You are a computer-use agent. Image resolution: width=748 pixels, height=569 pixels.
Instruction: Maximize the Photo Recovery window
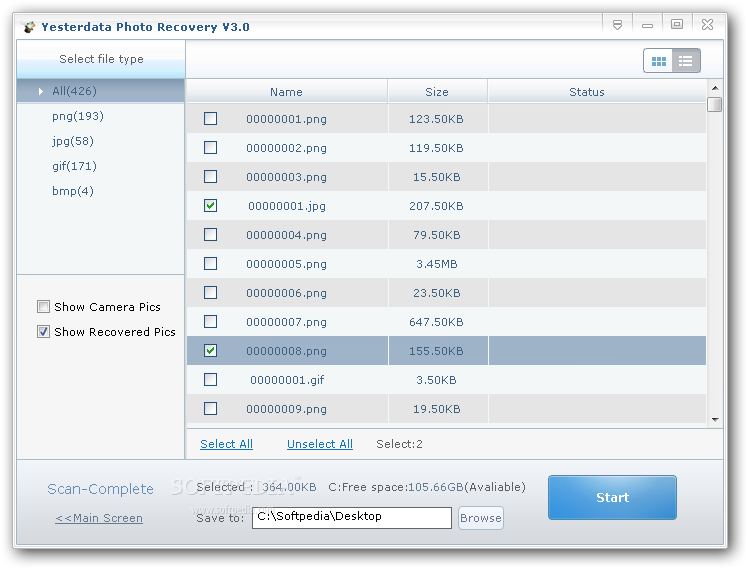[677, 24]
